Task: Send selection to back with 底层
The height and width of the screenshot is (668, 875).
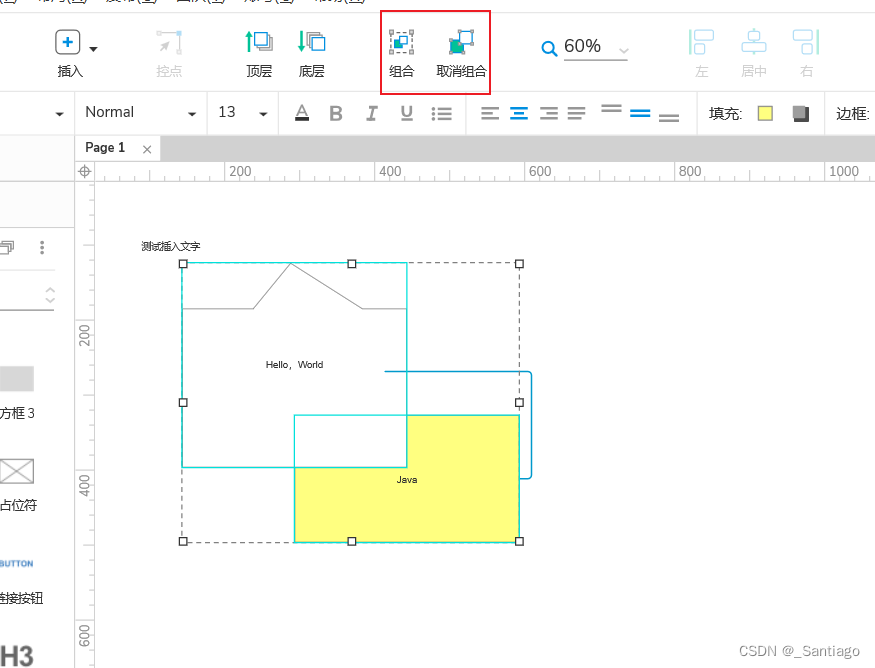Action: [311, 54]
